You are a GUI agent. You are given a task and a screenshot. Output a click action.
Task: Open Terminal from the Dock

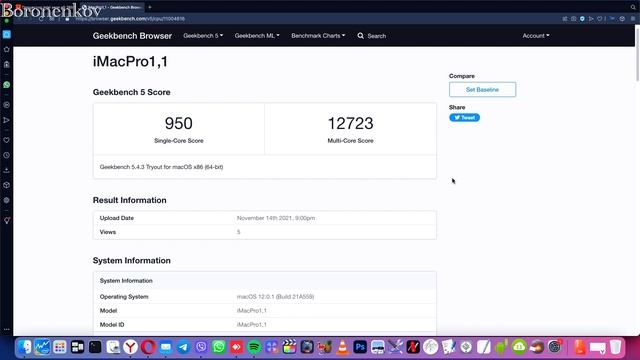point(95,347)
